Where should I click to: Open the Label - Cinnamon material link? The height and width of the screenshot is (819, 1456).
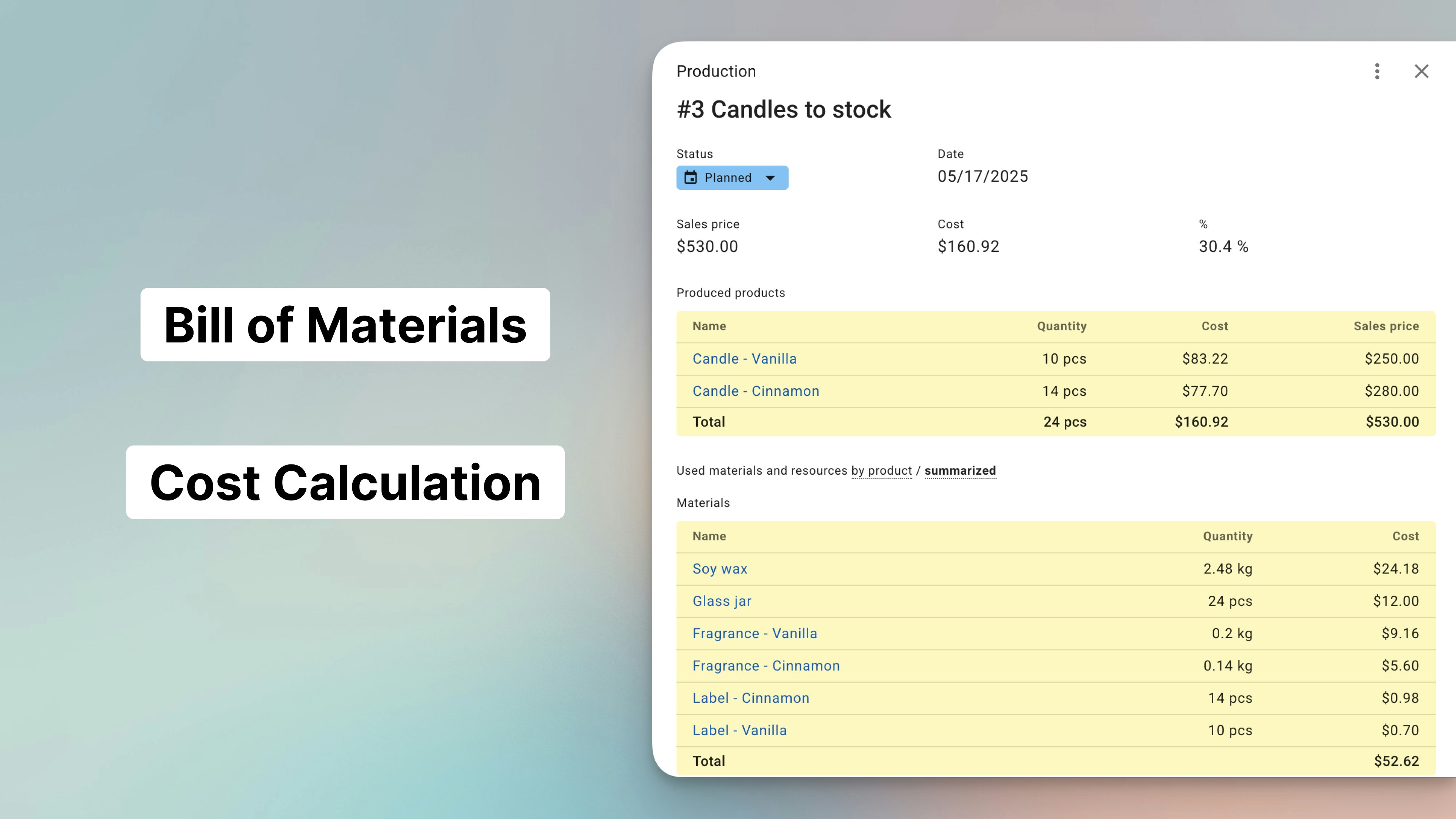[751, 698]
